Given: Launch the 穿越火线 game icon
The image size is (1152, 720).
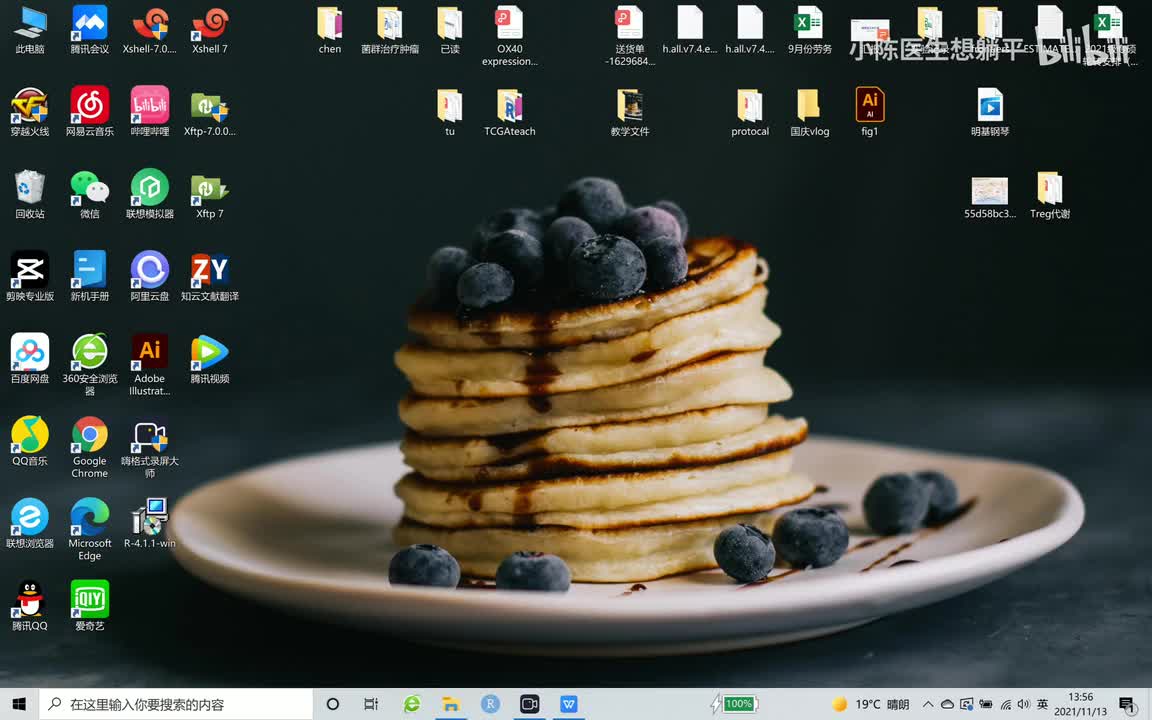Looking at the screenshot, I should coord(29,112).
